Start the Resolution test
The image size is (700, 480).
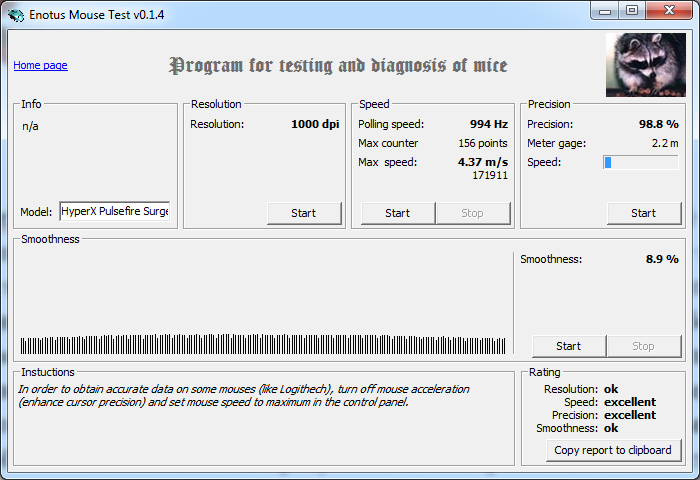304,213
